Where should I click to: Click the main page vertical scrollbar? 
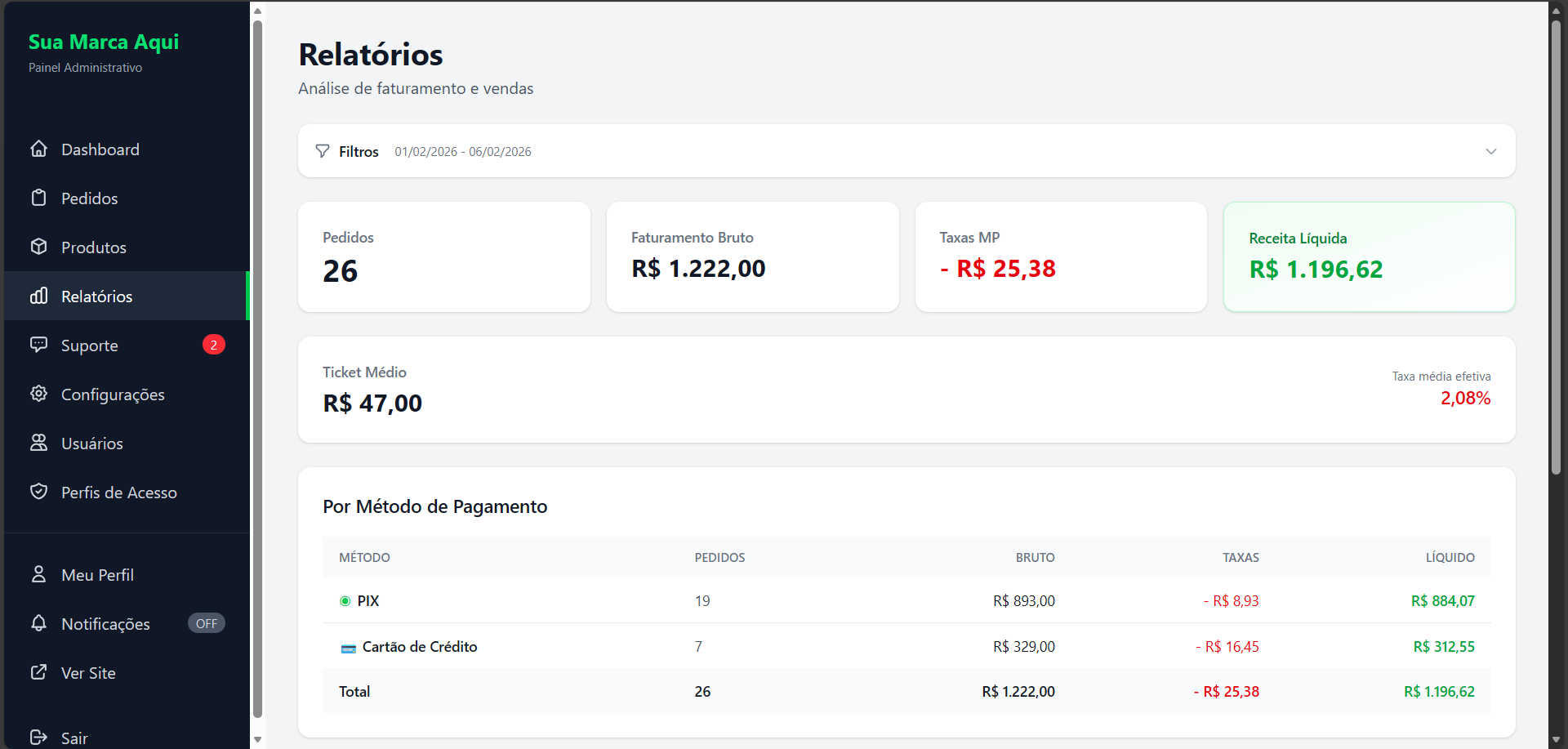coord(1556,245)
